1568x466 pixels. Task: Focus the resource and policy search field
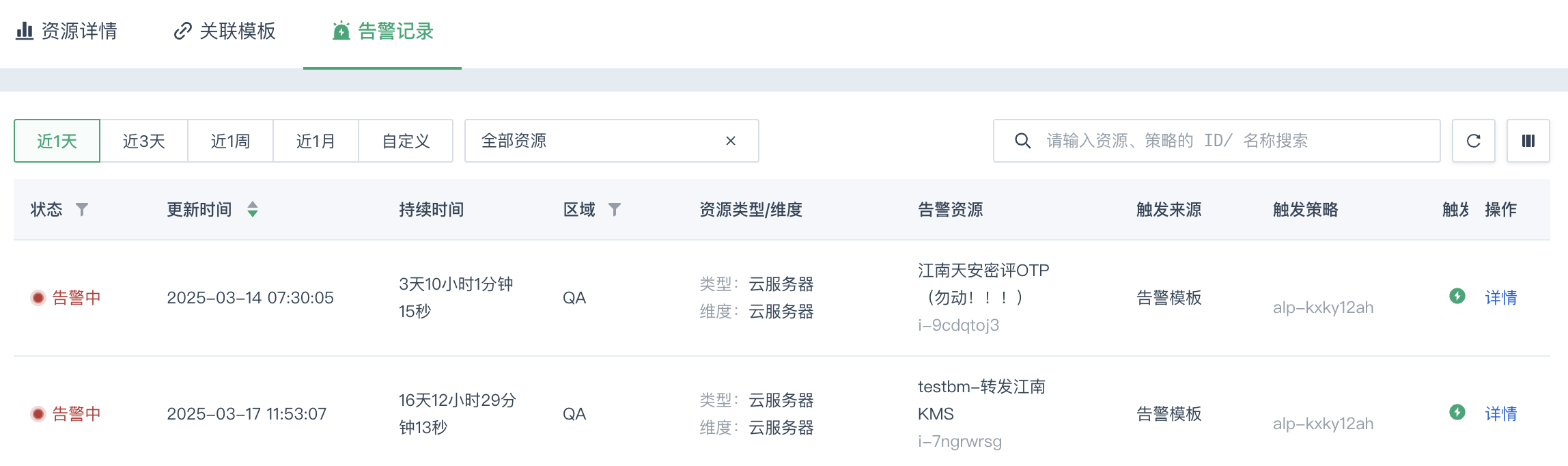point(1217,141)
